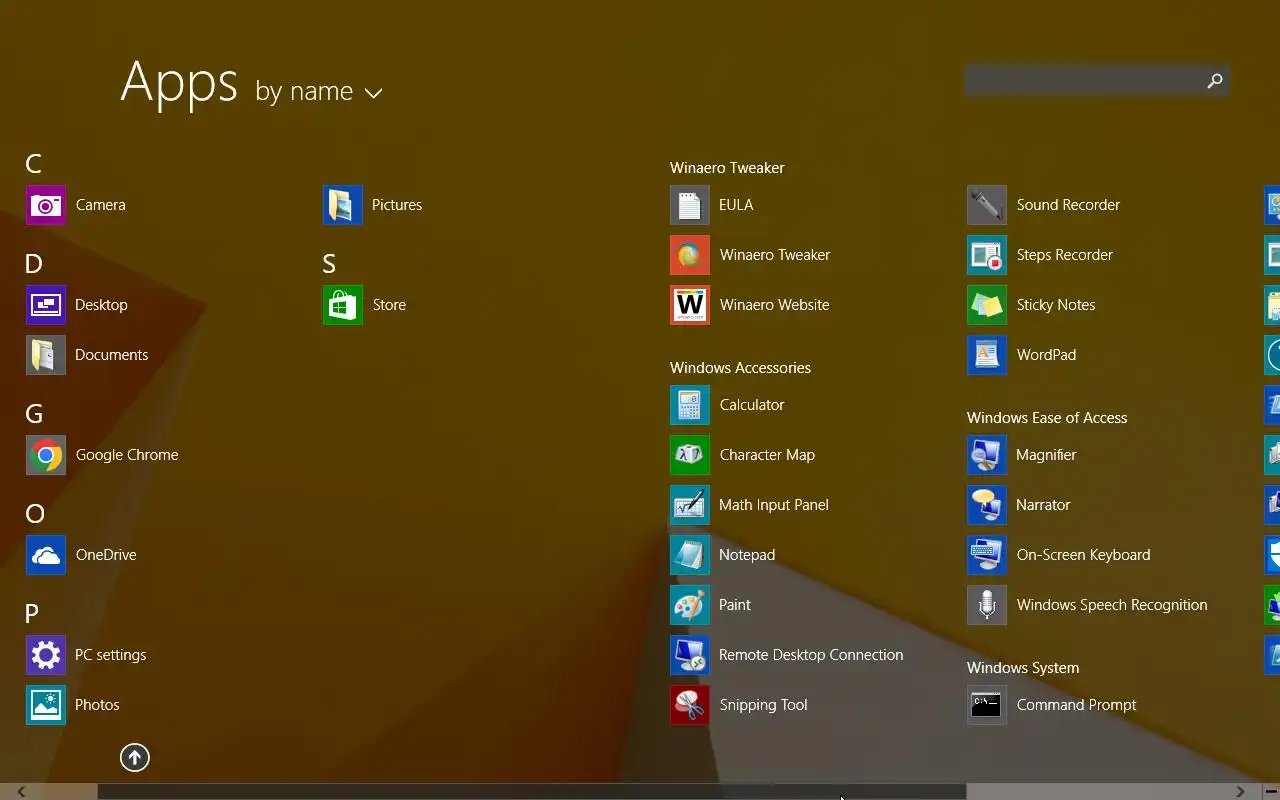Open the Camera app icon
The height and width of the screenshot is (800, 1280).
[46, 205]
